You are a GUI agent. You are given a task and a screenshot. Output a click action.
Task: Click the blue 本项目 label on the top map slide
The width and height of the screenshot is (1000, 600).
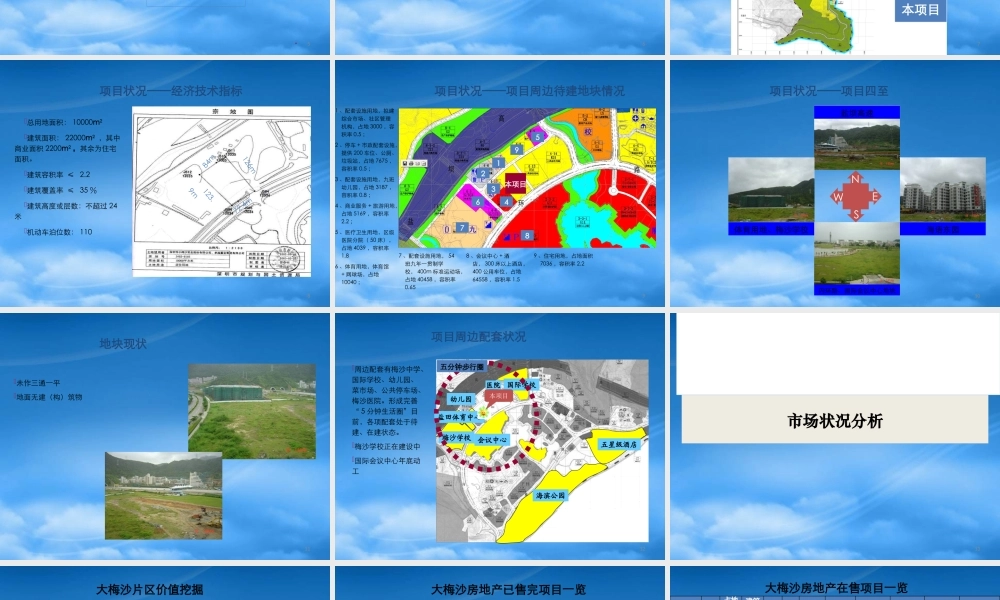click(920, 10)
